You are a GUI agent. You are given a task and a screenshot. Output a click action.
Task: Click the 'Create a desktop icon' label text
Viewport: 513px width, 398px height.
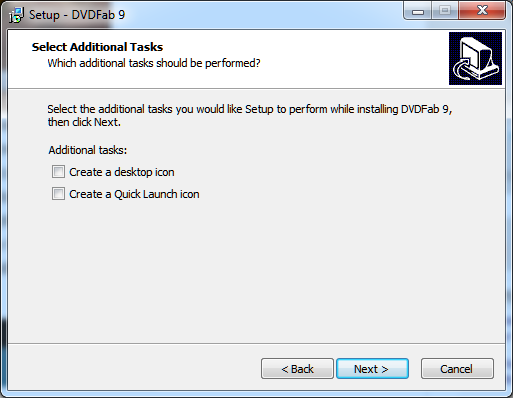(122, 172)
